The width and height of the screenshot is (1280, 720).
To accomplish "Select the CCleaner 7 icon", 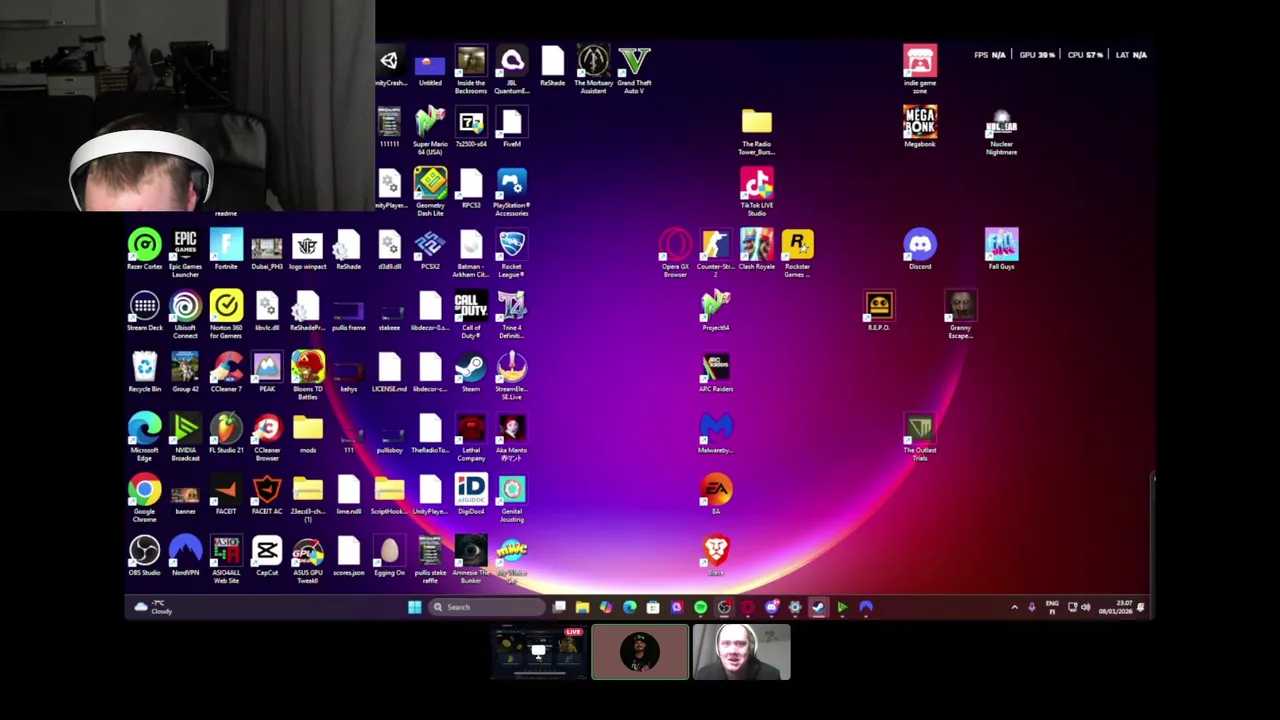I will pyautogui.click(x=226, y=371).
